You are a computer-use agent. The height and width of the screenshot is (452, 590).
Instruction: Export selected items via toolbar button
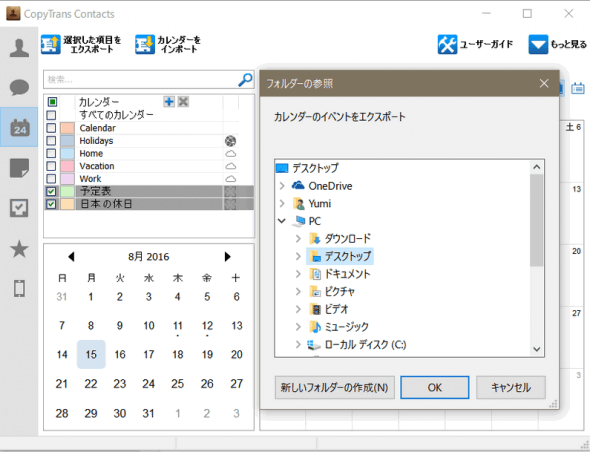click(81, 44)
